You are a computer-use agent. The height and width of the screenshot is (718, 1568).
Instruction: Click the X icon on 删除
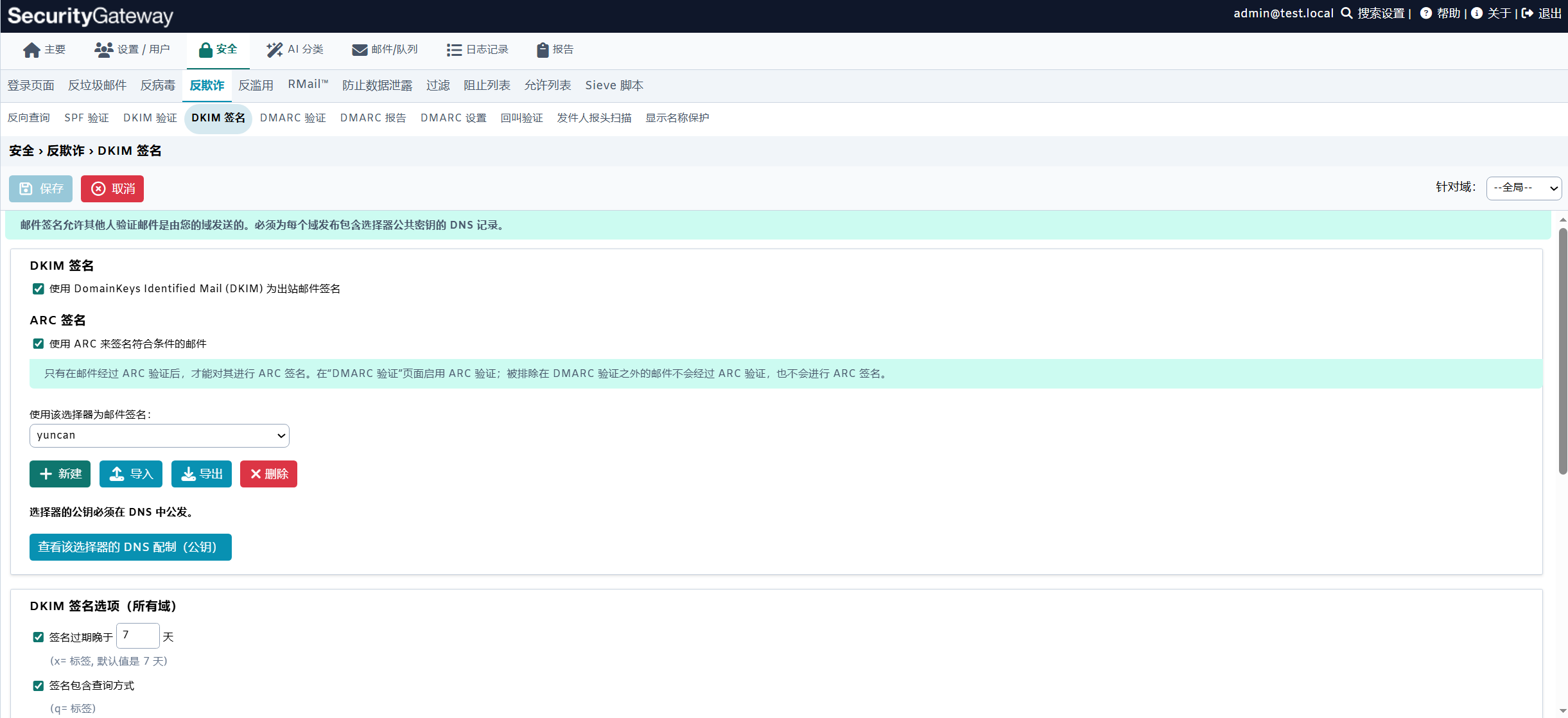pos(256,474)
